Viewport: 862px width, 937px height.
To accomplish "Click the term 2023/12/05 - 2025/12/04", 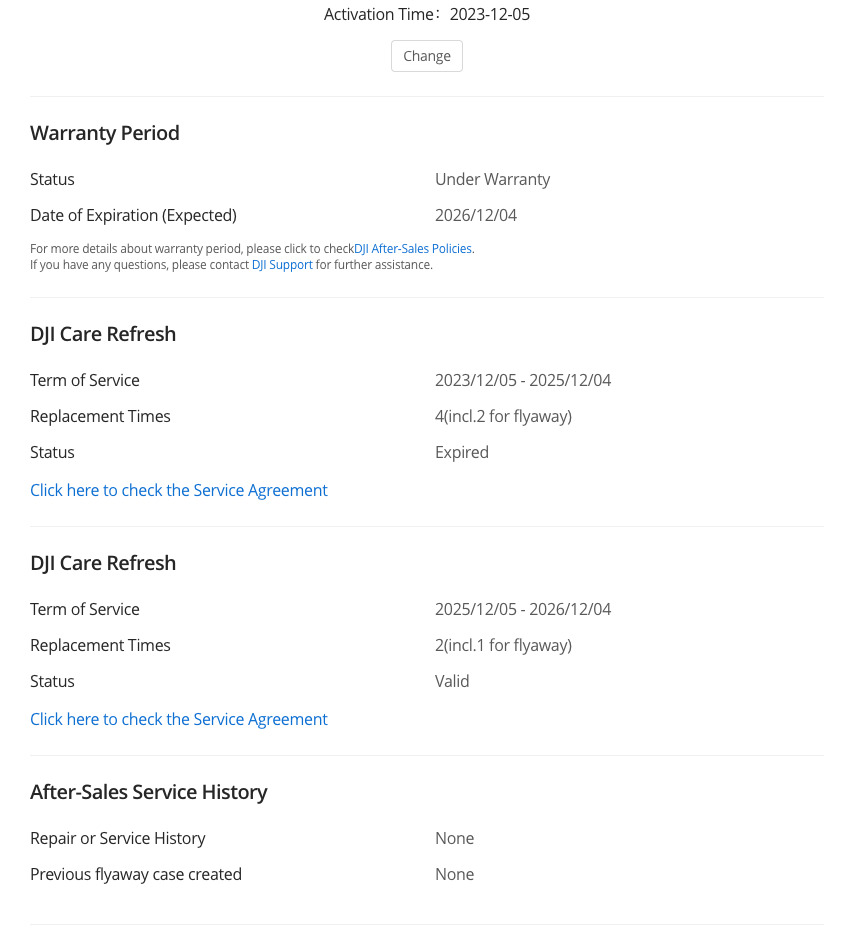I will (523, 380).
